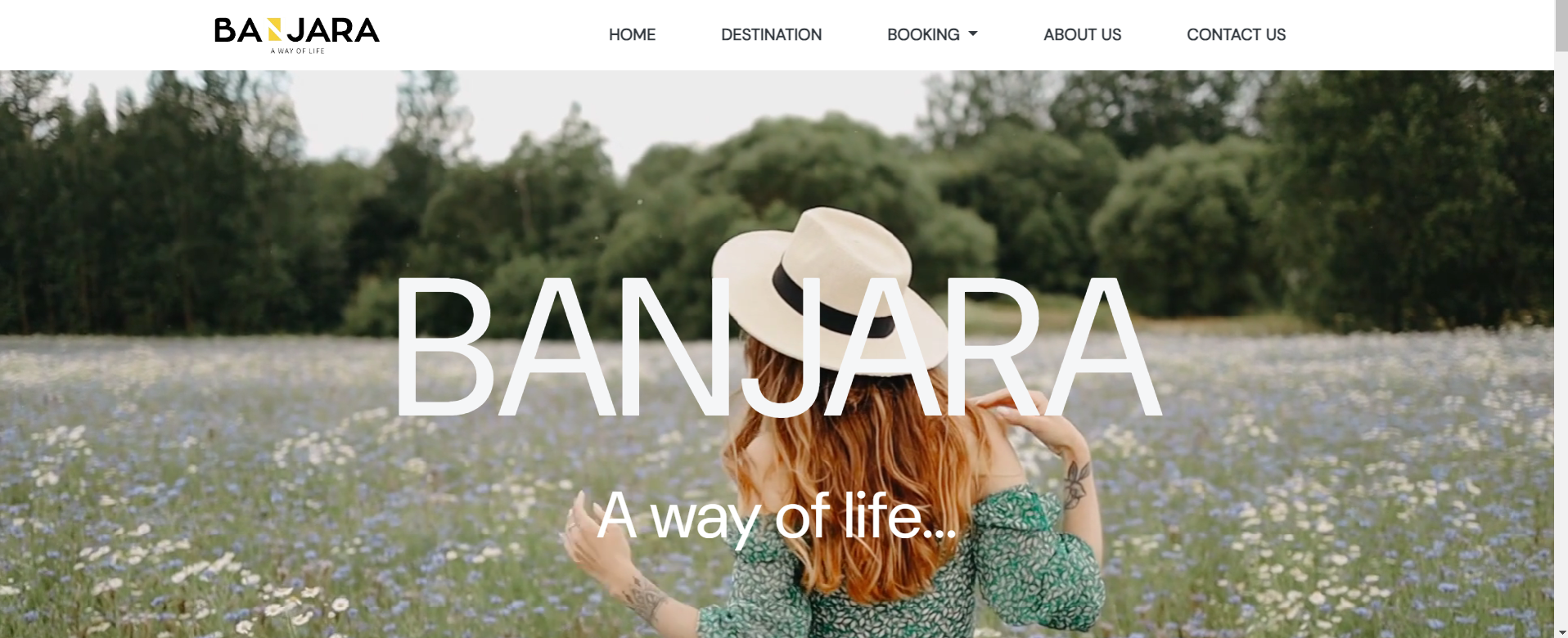Viewport: 1568px width, 638px height.
Task: Go to the HOME page
Action: 632,34
